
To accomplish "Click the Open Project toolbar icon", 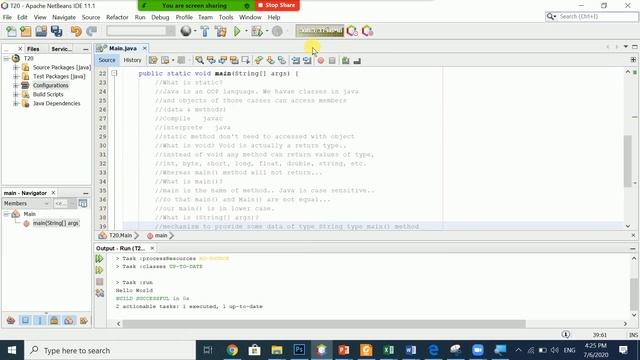I will coord(41,31).
